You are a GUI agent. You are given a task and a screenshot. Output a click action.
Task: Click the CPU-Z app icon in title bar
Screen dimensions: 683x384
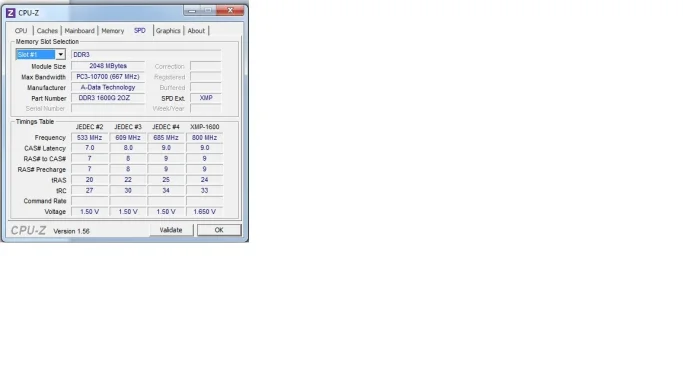coord(10,13)
